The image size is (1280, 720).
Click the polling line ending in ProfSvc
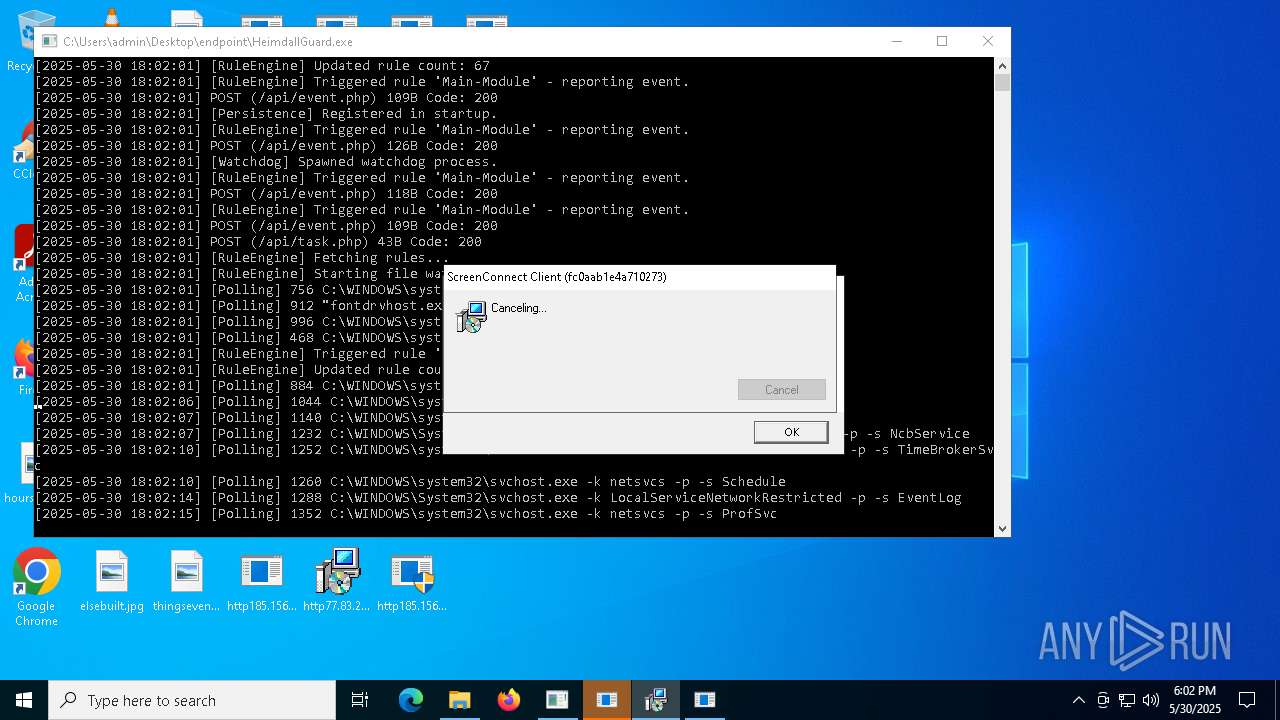[x=406, y=513]
